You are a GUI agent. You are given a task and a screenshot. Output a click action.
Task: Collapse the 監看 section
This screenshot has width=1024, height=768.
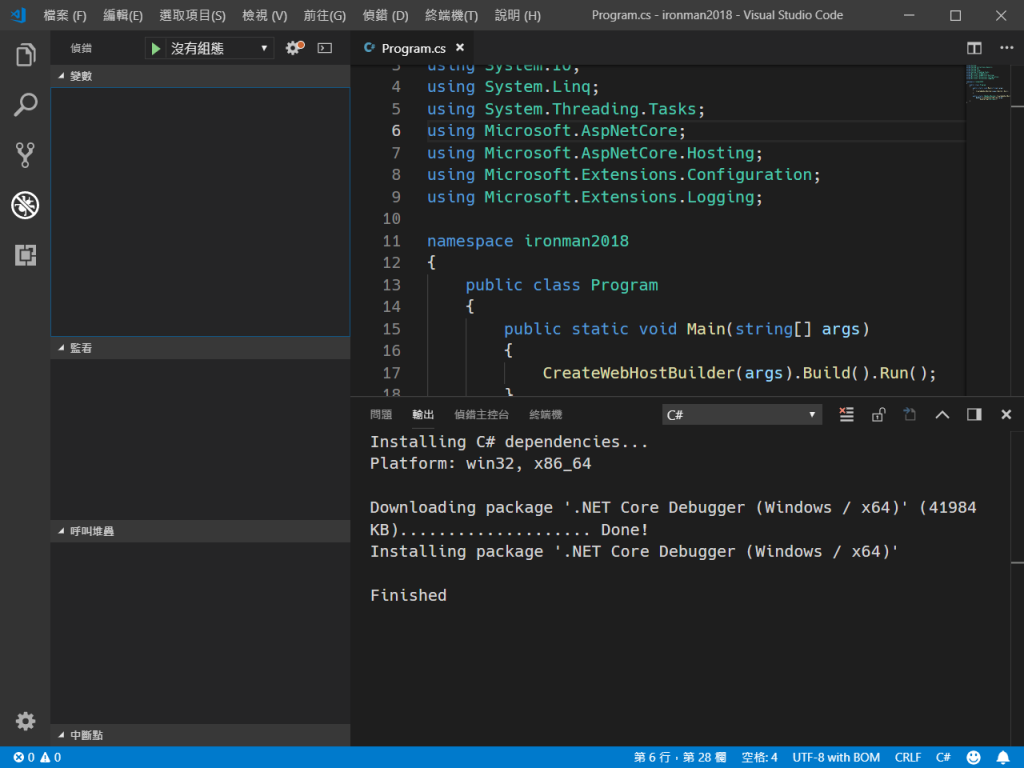coord(200,348)
